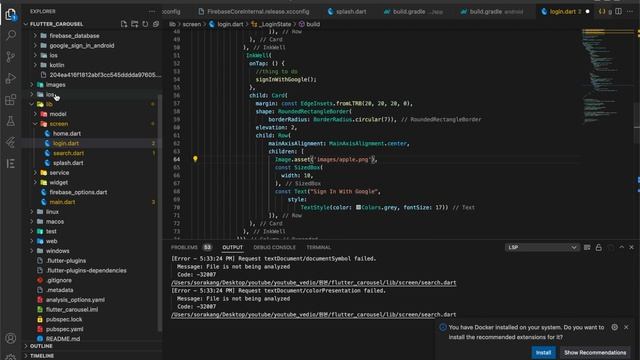This screenshot has height=360, width=640.
Task: Open the LSP output channel dropdown
Action: tap(542, 247)
